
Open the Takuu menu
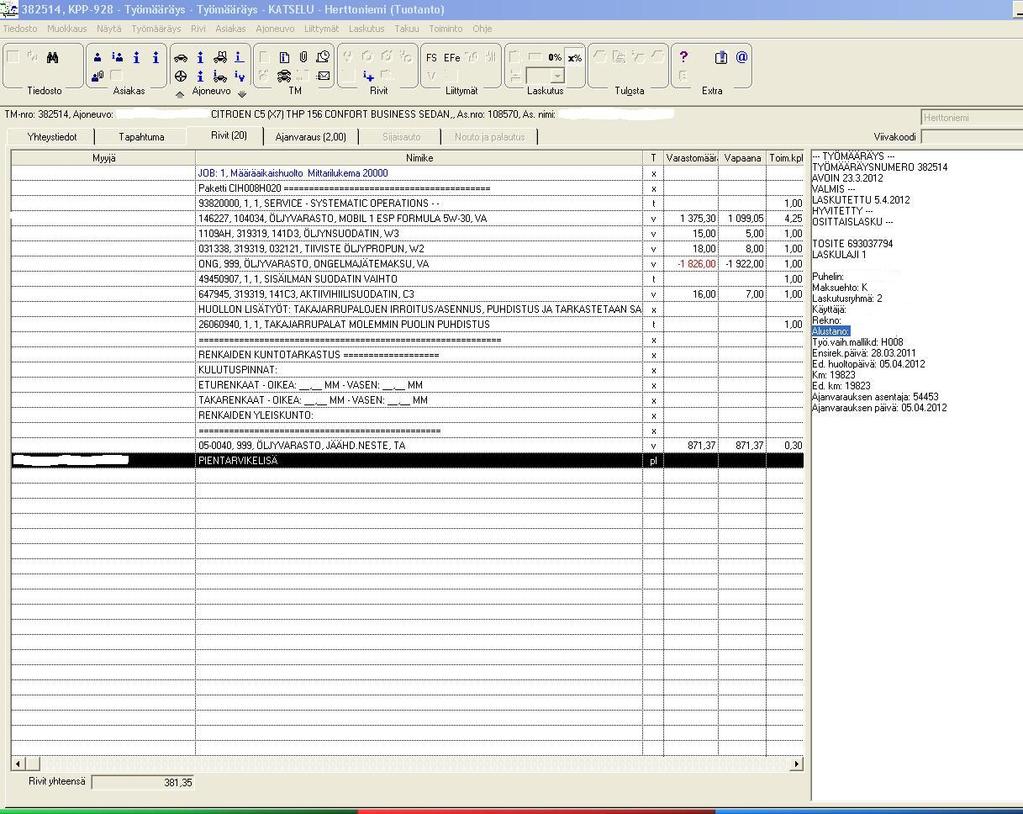coord(406,29)
